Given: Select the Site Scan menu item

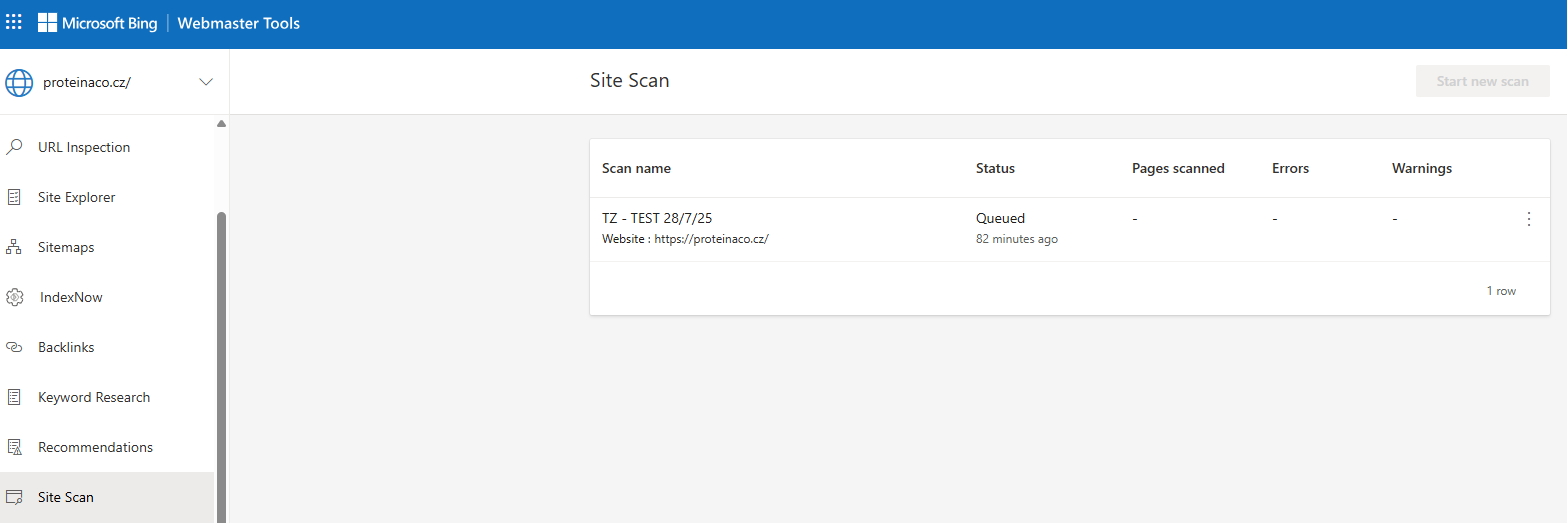Looking at the screenshot, I should pyautogui.click(x=66, y=497).
